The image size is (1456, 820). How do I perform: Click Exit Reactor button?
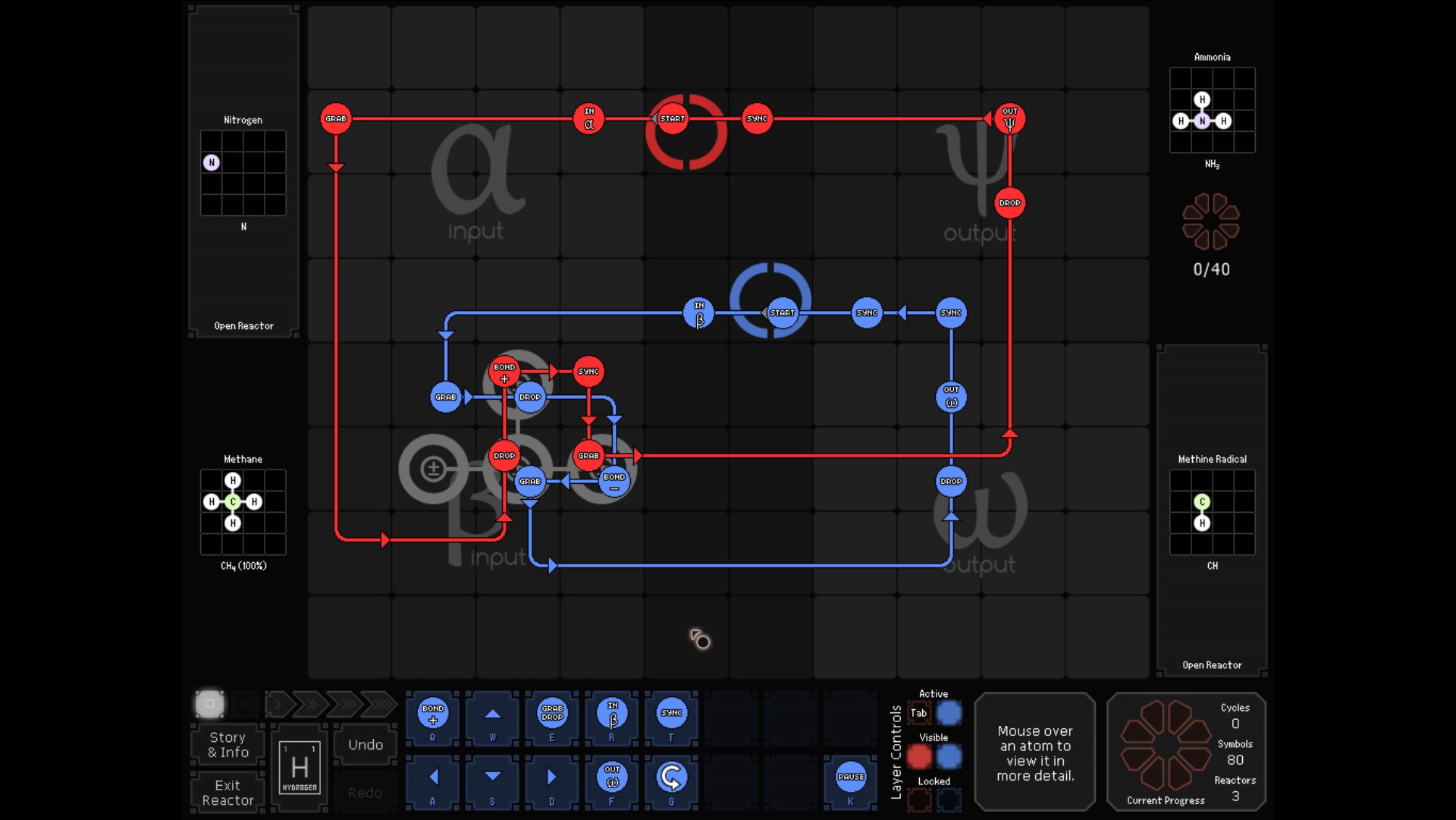pyautogui.click(x=227, y=793)
